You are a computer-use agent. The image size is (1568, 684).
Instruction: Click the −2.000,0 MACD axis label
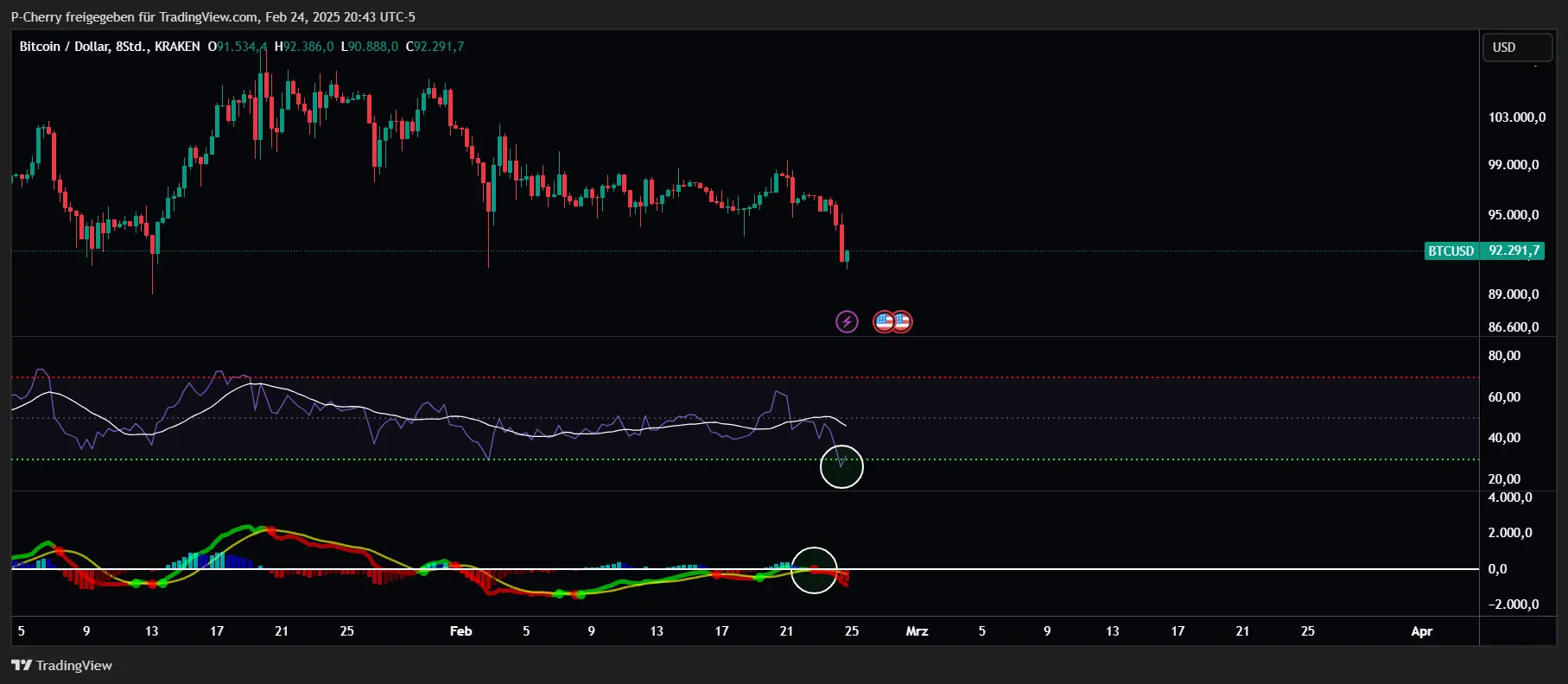(x=1513, y=605)
